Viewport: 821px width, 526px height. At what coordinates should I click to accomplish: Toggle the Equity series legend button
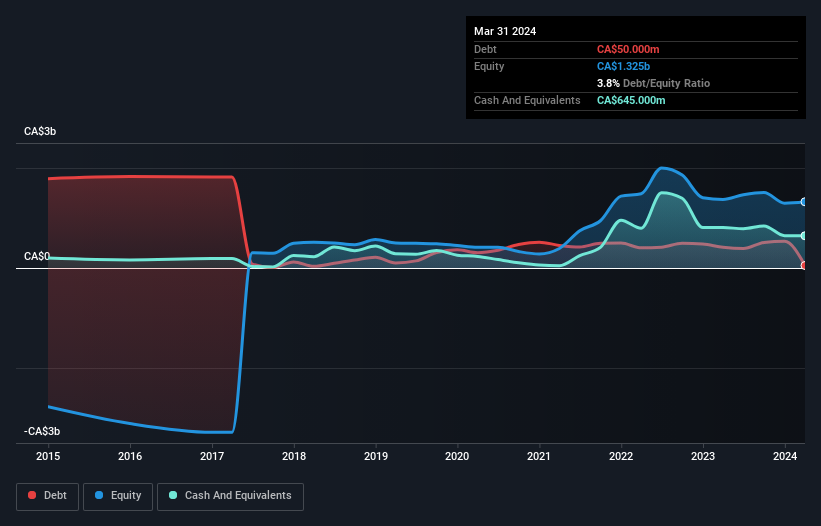pyautogui.click(x=118, y=496)
